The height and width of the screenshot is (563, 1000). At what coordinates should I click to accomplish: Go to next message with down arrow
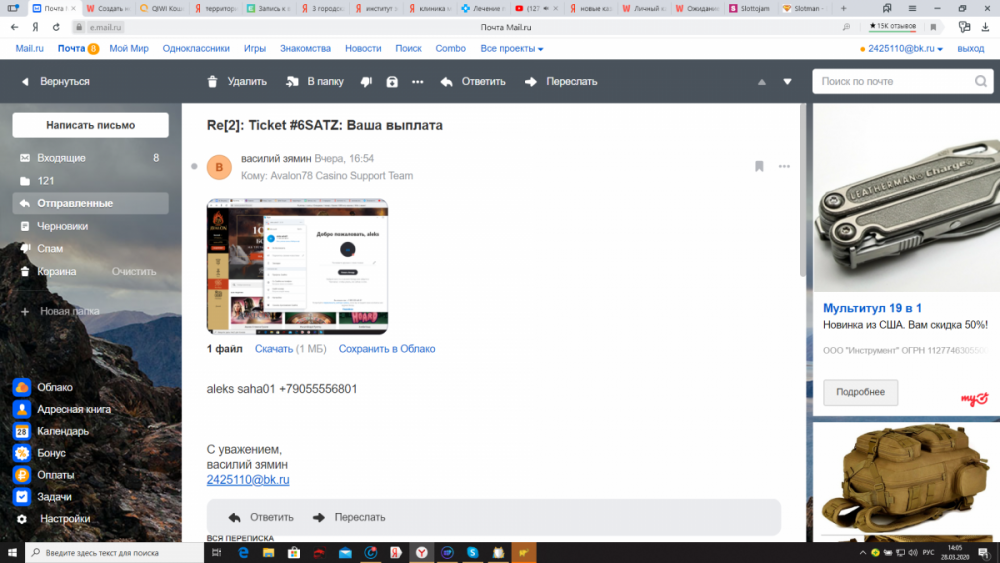pos(787,82)
